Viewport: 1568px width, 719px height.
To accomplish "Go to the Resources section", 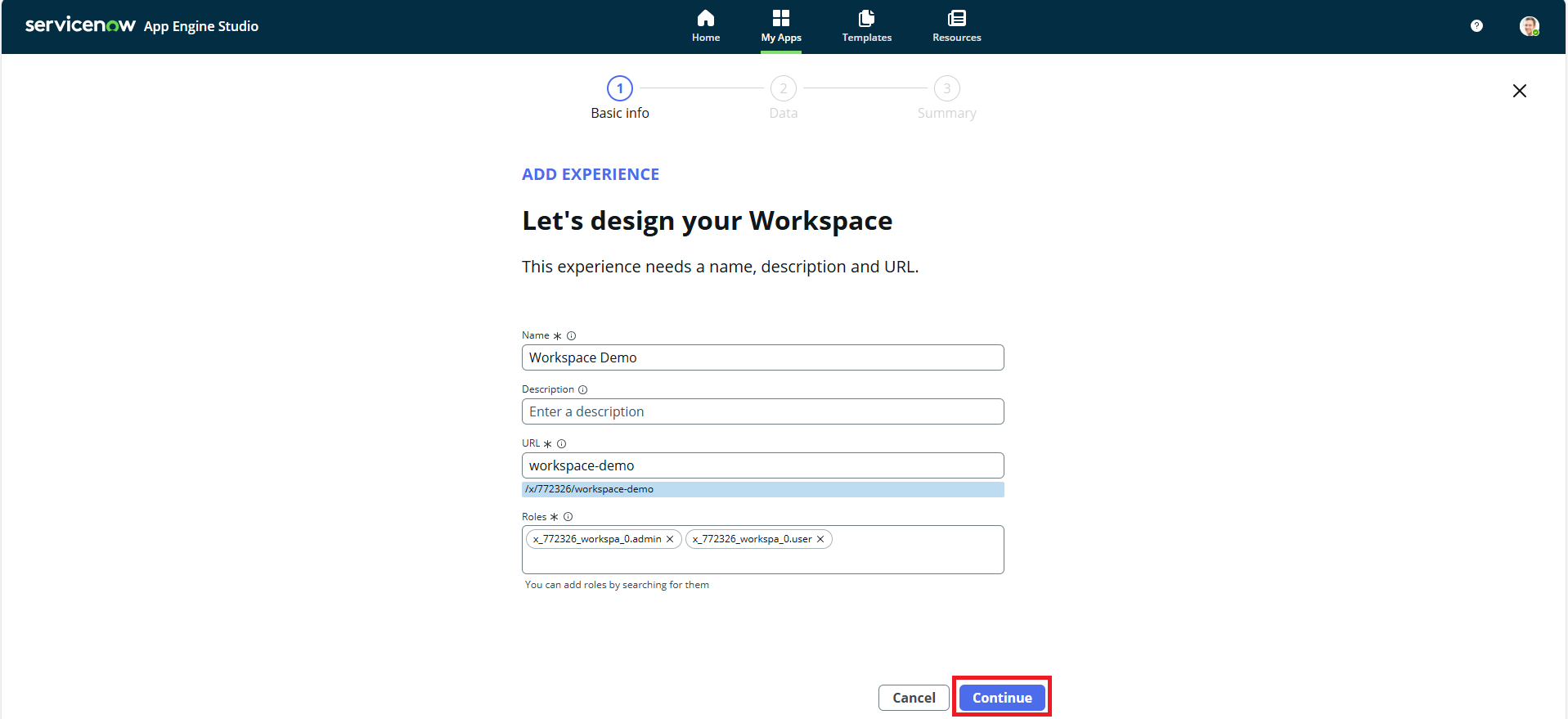I will pos(956,26).
